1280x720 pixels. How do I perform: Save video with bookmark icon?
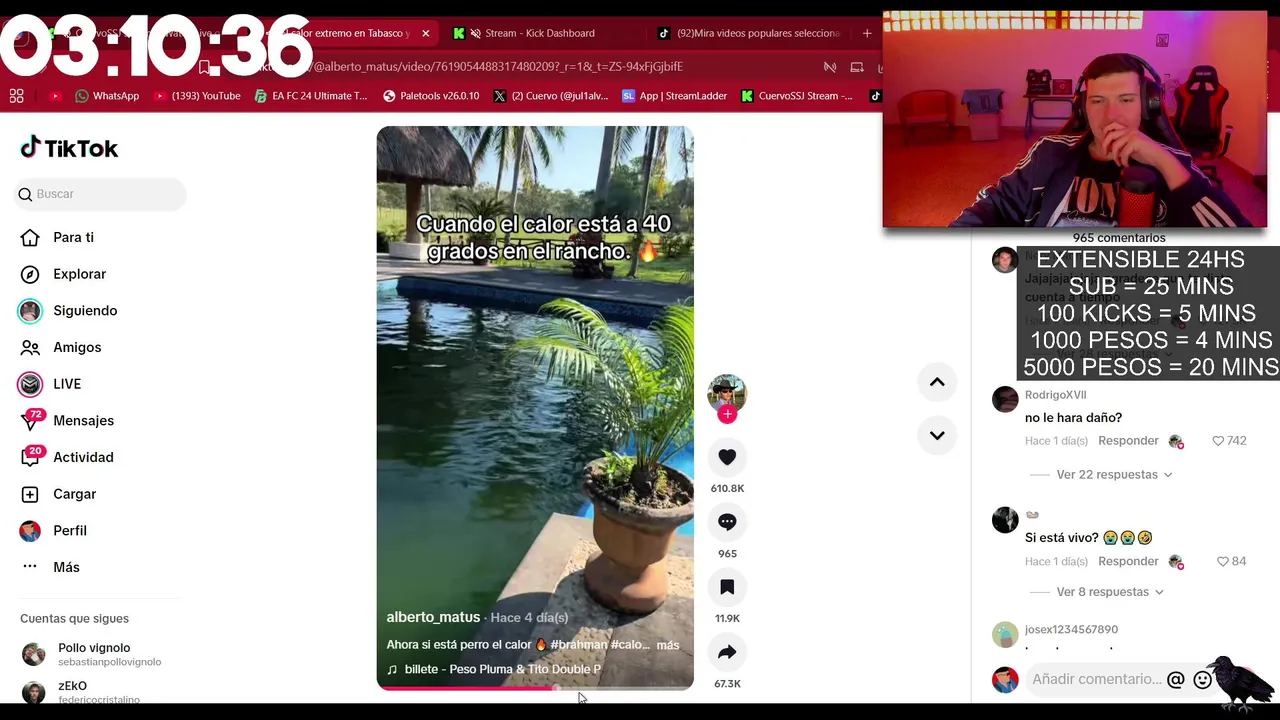click(727, 587)
